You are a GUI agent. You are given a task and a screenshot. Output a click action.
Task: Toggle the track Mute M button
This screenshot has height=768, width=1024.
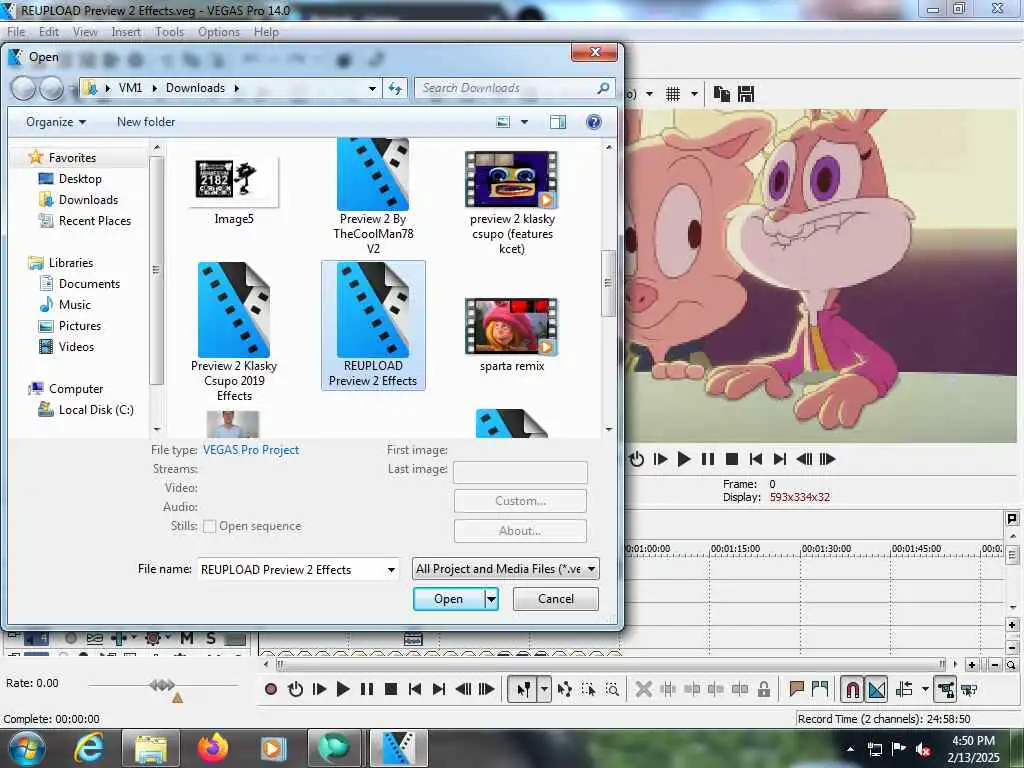pyautogui.click(x=187, y=638)
